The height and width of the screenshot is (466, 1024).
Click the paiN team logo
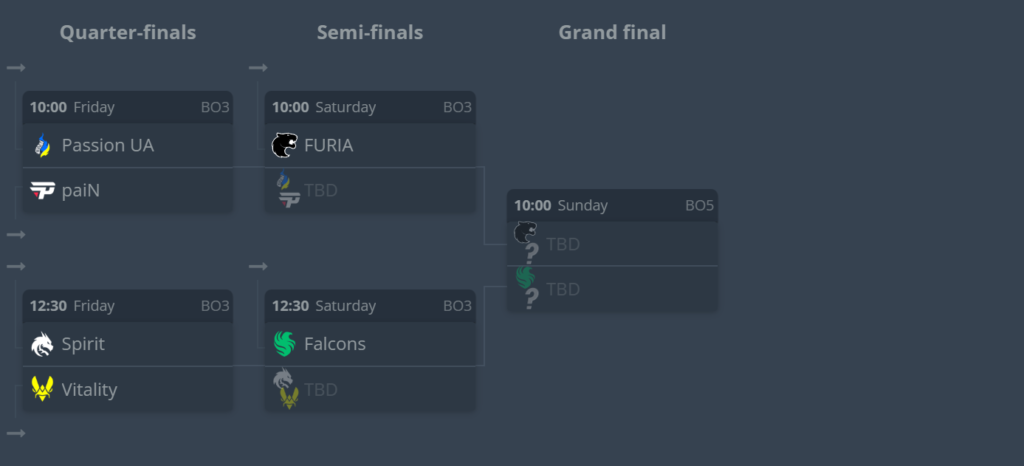click(42, 191)
